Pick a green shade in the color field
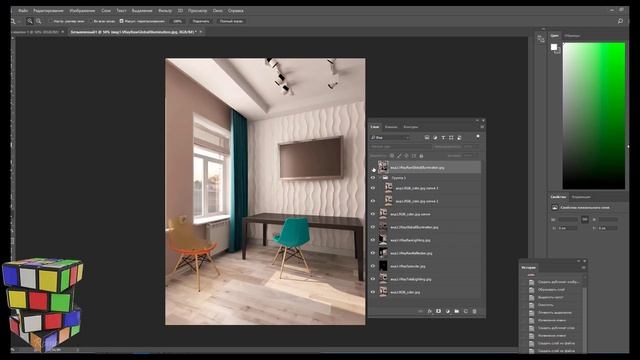The image size is (640, 360). pos(593,116)
